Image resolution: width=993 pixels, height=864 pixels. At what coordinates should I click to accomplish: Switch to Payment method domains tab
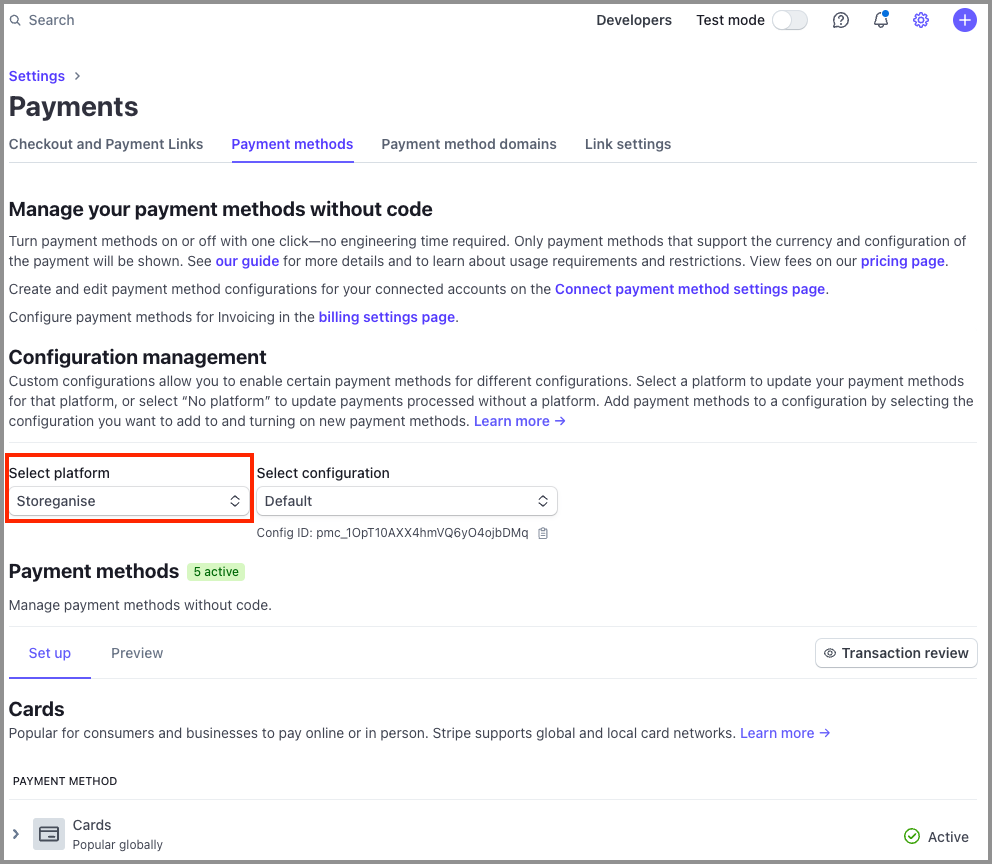coord(469,144)
